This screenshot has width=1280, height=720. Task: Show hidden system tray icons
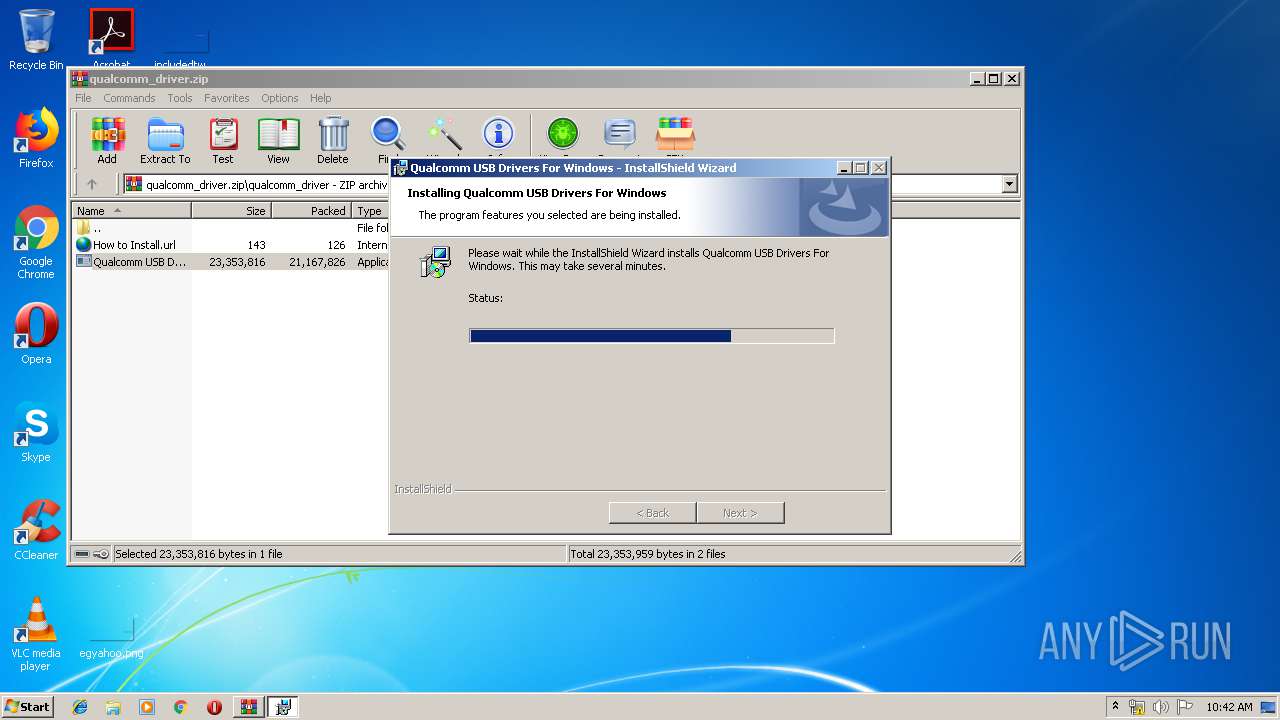pos(1115,706)
